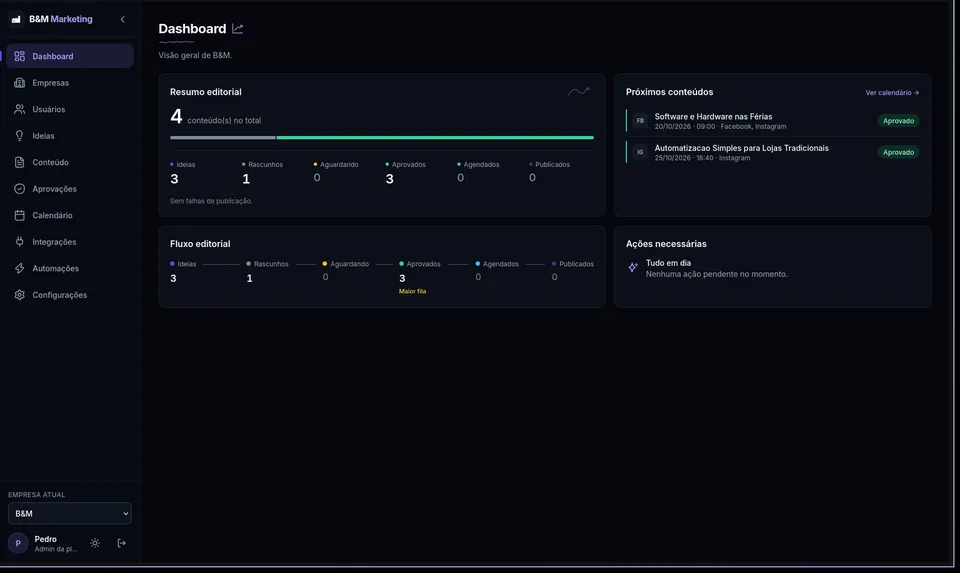Open the Dashboard menu item
This screenshot has height=573, width=960.
coord(70,56)
